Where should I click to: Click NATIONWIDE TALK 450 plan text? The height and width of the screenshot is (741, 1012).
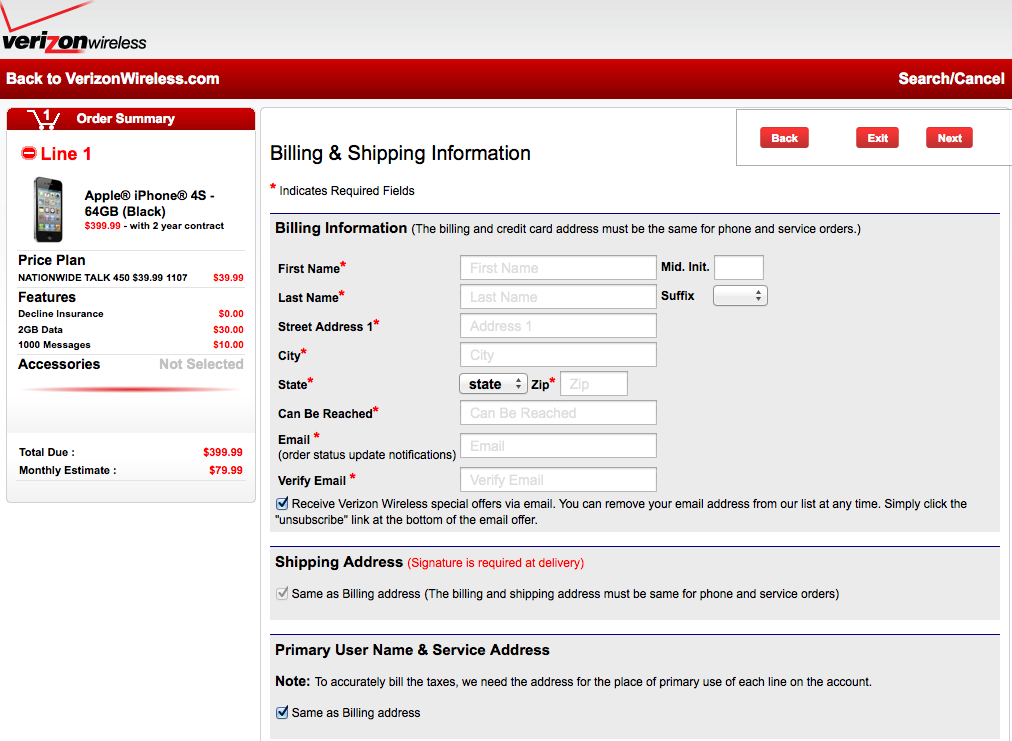103,278
